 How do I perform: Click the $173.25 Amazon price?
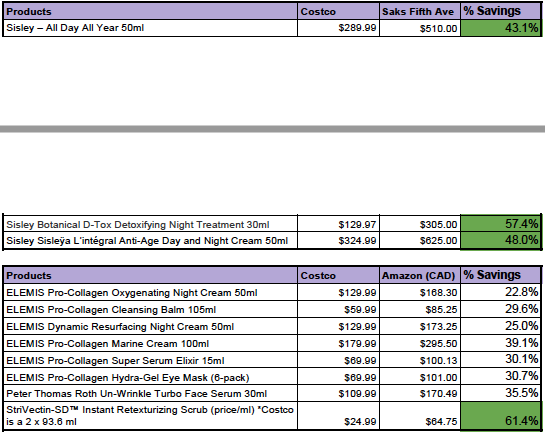point(420,326)
